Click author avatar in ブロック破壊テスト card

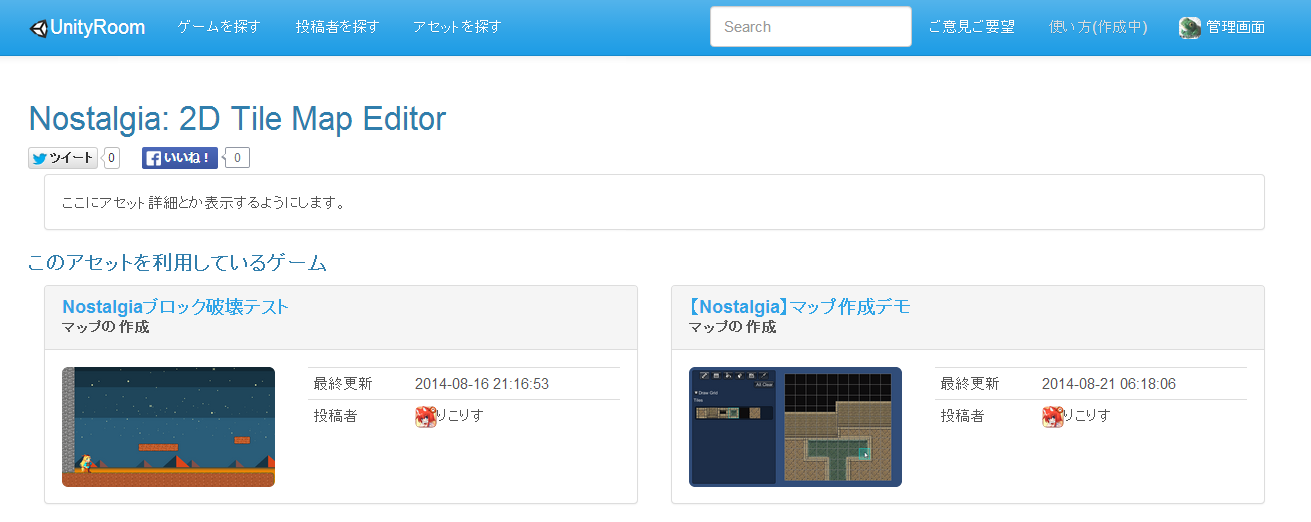point(426,417)
